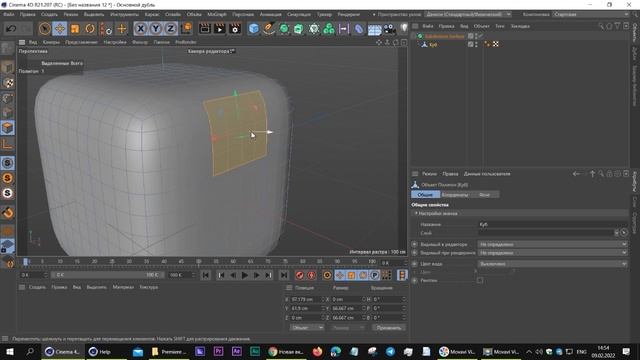Image resolution: width=640 pixels, height=360 pixels.
Task: Select the Cube object in the object manager
Action: click(433, 44)
